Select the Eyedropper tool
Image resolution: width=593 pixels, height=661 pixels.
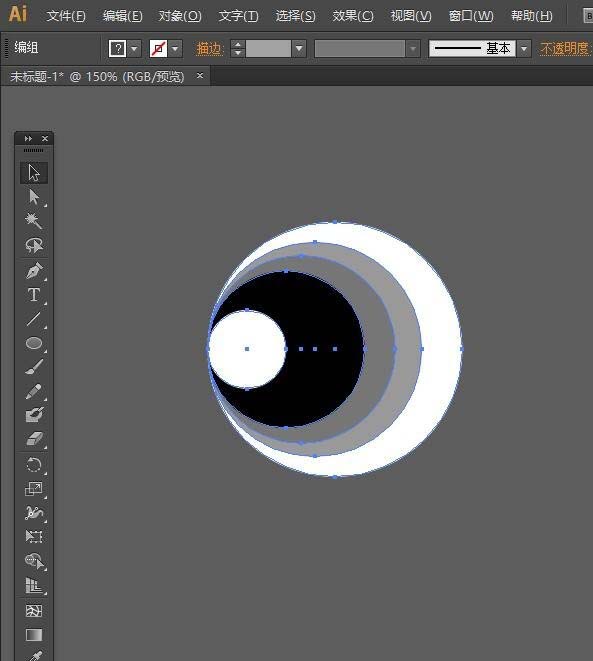tap(34, 656)
